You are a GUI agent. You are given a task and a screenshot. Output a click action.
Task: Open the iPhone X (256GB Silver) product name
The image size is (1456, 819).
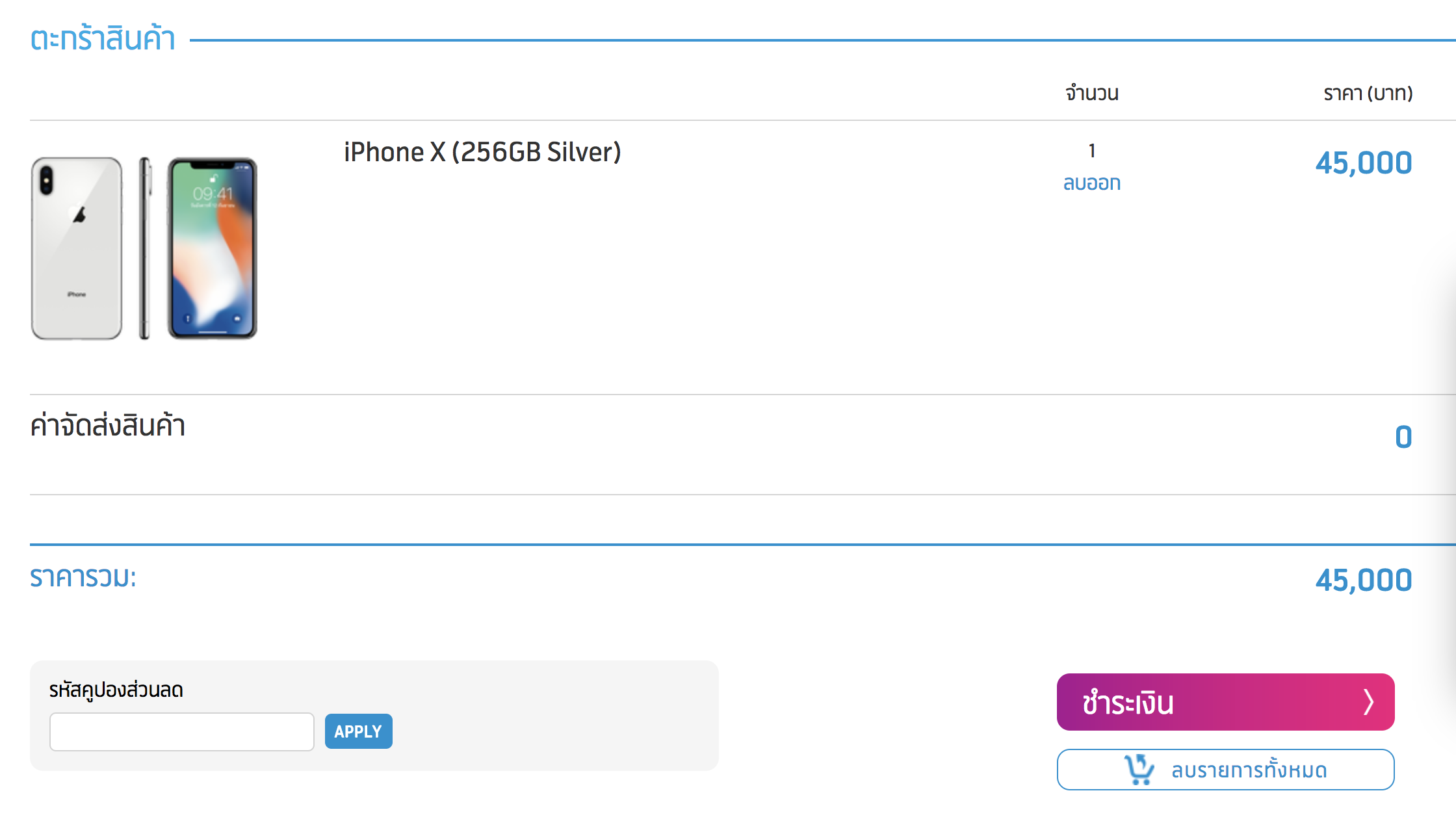482,152
